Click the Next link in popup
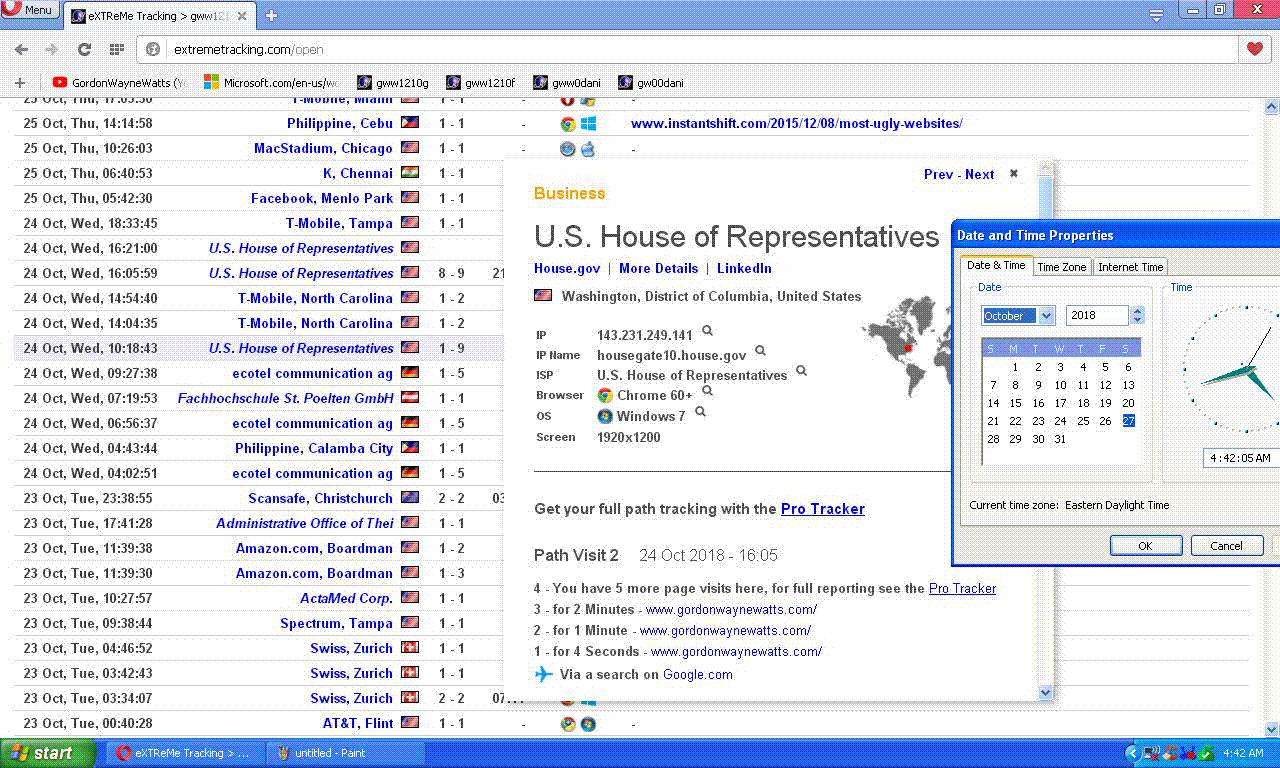Image resolution: width=1280 pixels, height=768 pixels. pyautogui.click(x=980, y=174)
